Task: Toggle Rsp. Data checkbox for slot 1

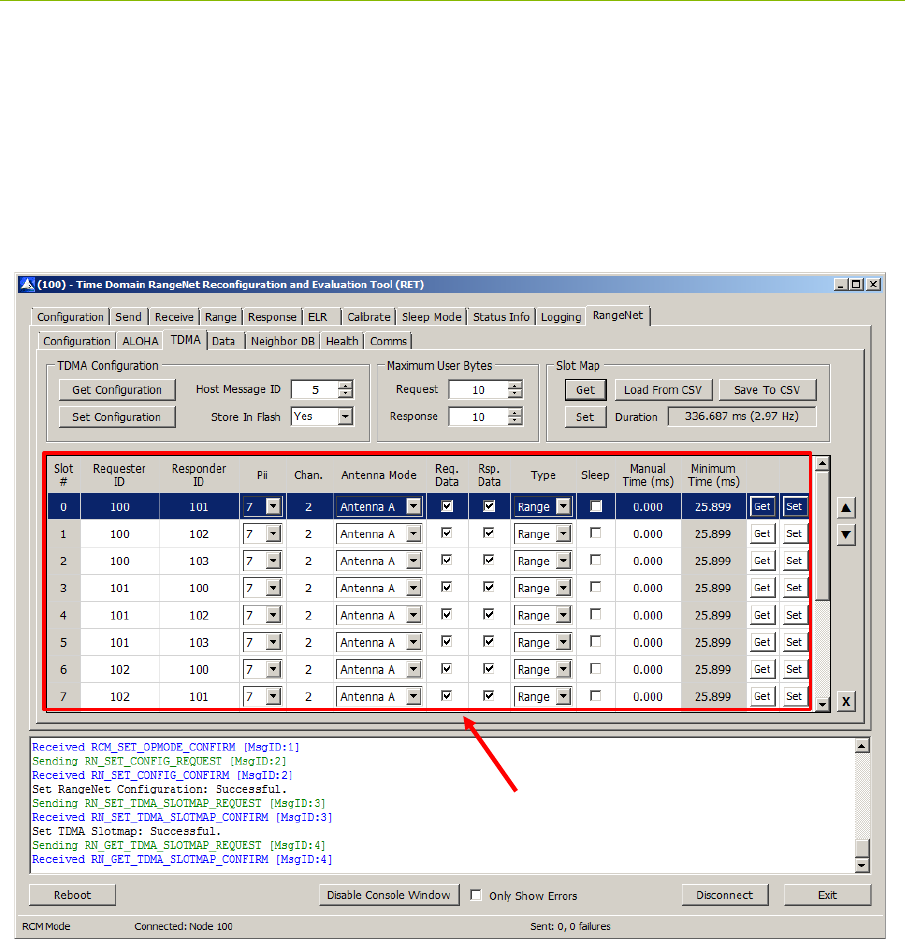Action: (489, 533)
